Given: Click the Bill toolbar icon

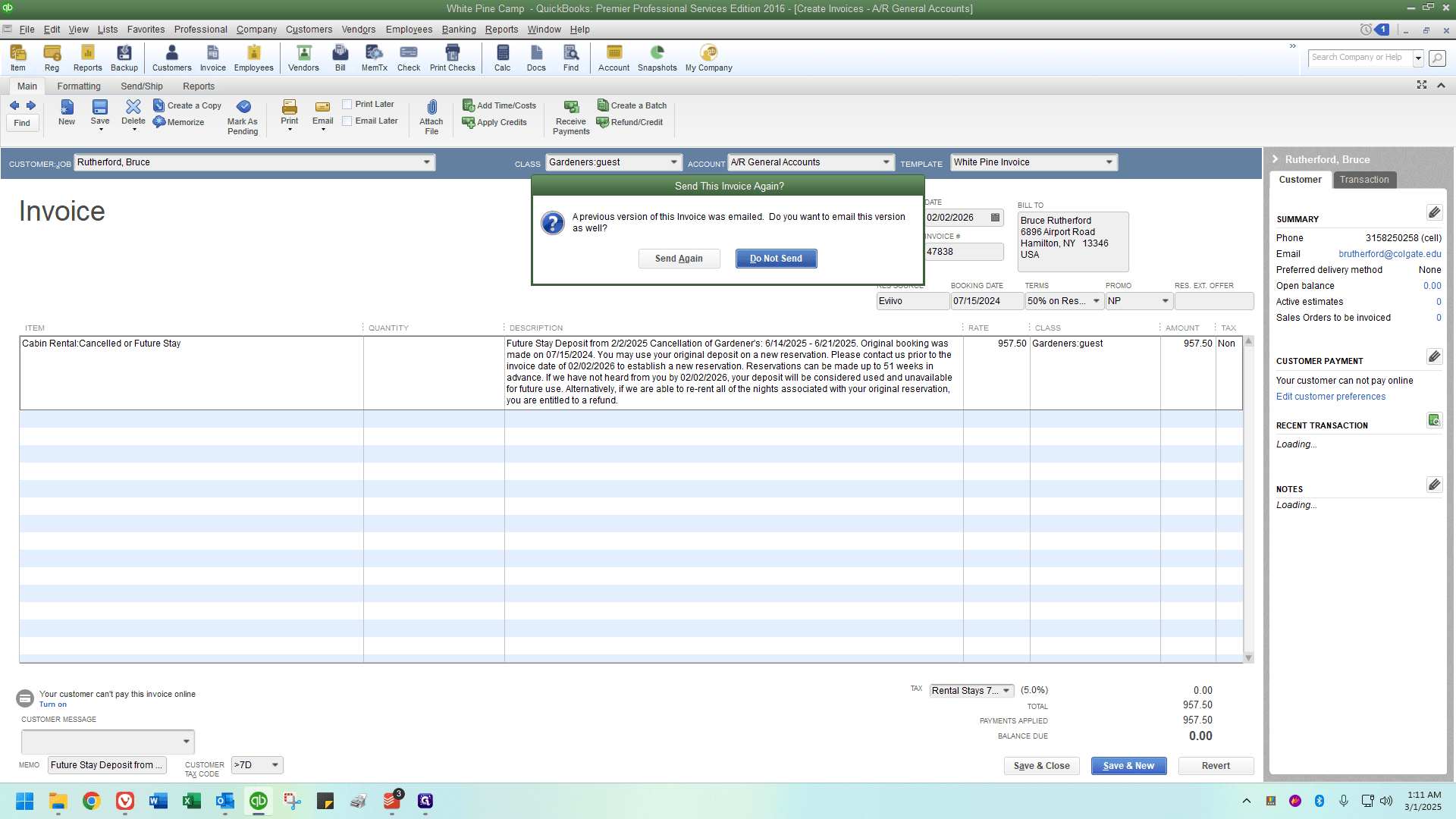Looking at the screenshot, I should 340,58.
